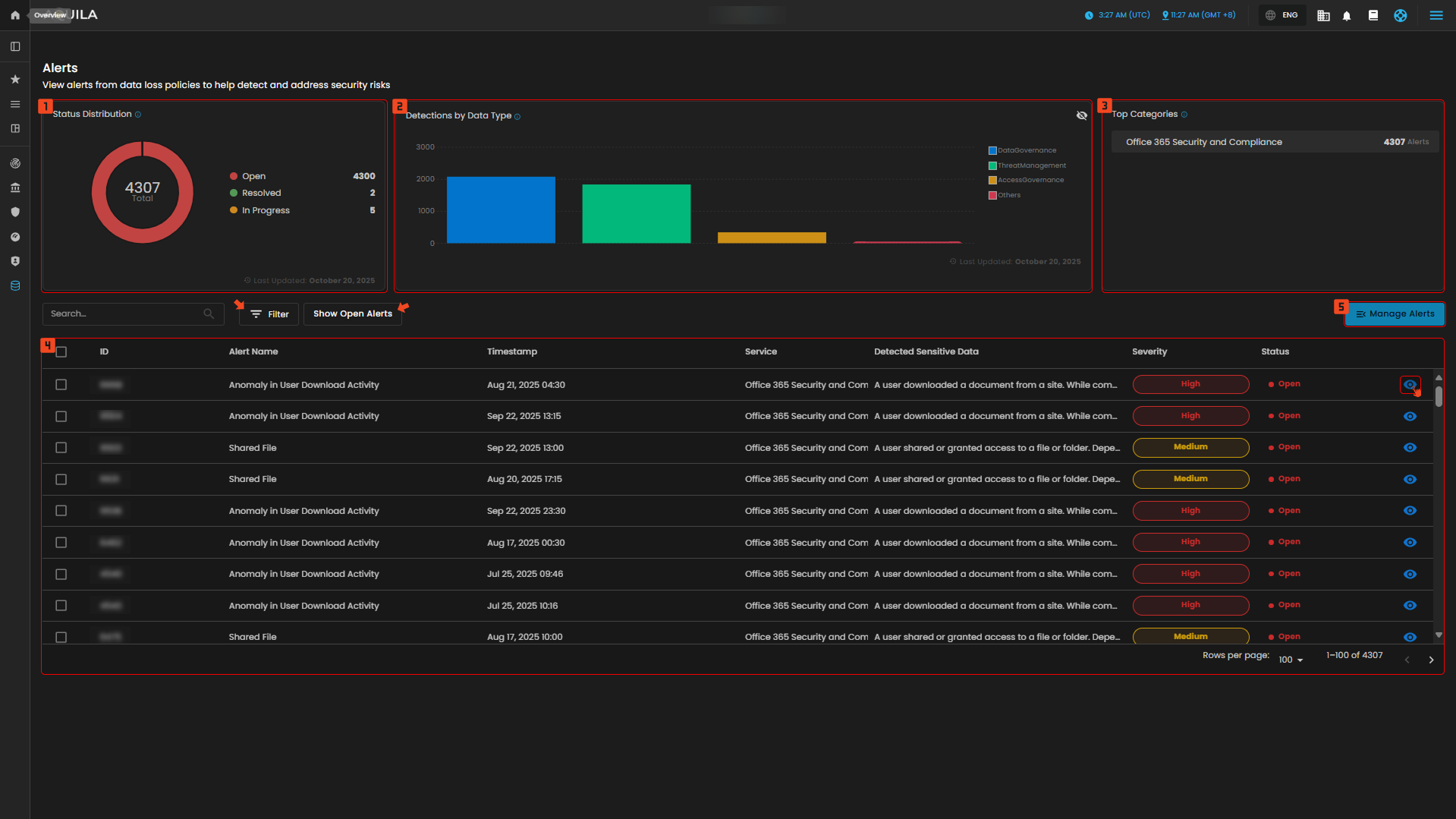The image size is (1456, 819).
Task: Open the ENG language selector
Action: coord(1281,15)
